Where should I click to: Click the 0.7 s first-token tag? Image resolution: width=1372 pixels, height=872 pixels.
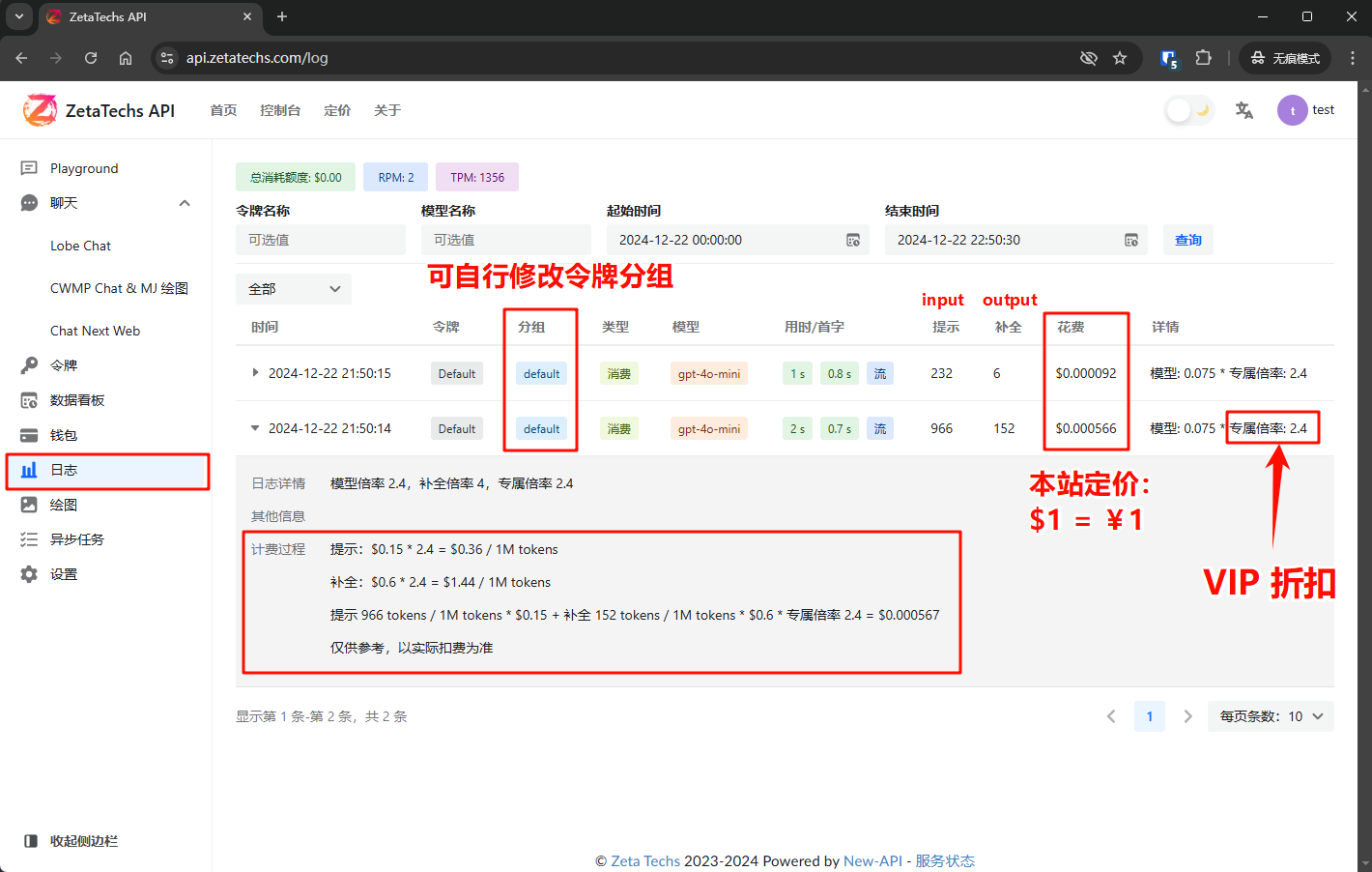pos(839,428)
